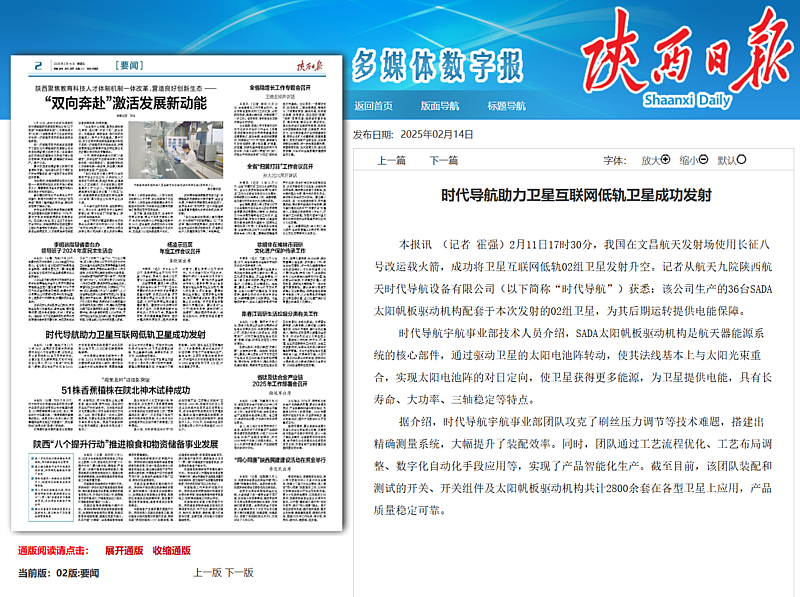This screenshot has width=800, height=597.
Task: Click 收缩通版 to collapse spread
Action: coord(171,551)
